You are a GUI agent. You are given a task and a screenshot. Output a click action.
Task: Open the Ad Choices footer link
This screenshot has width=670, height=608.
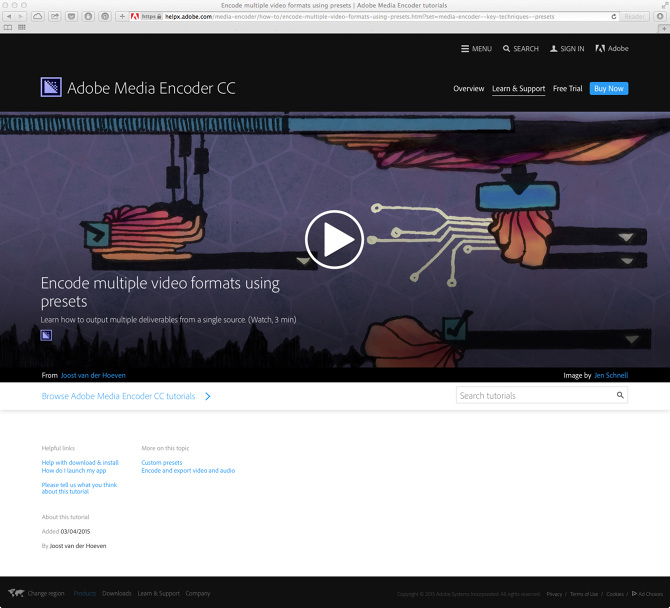point(647,594)
